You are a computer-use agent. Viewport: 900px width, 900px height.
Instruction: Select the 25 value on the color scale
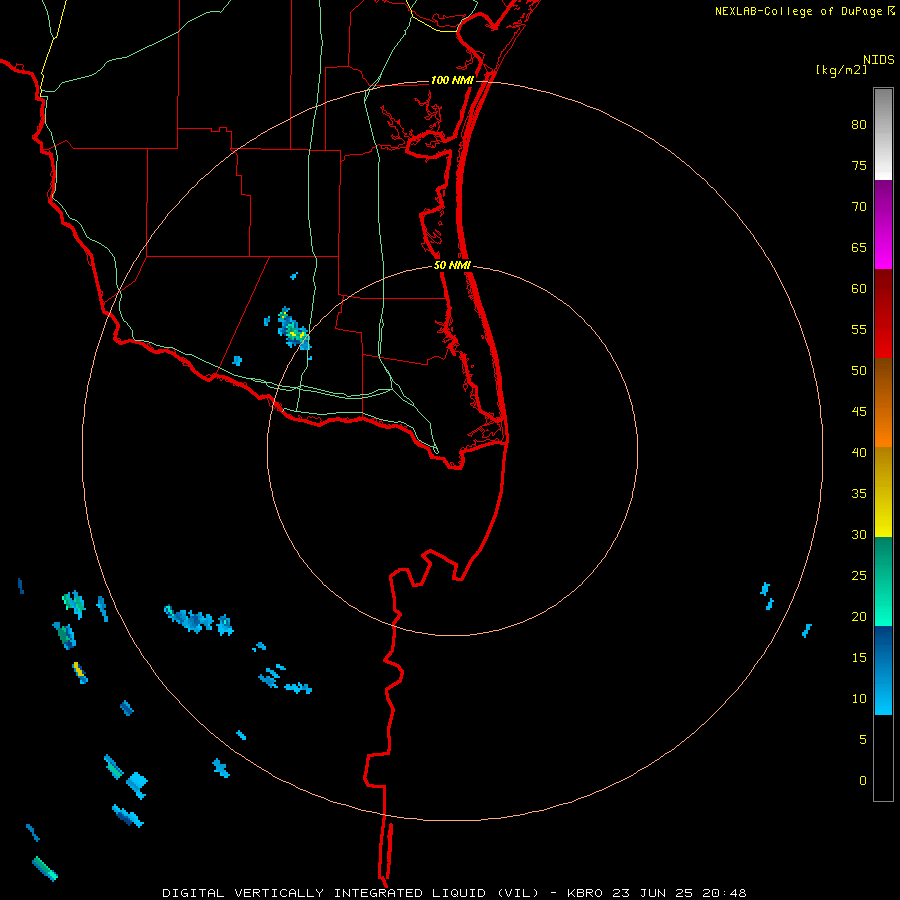pos(859,576)
